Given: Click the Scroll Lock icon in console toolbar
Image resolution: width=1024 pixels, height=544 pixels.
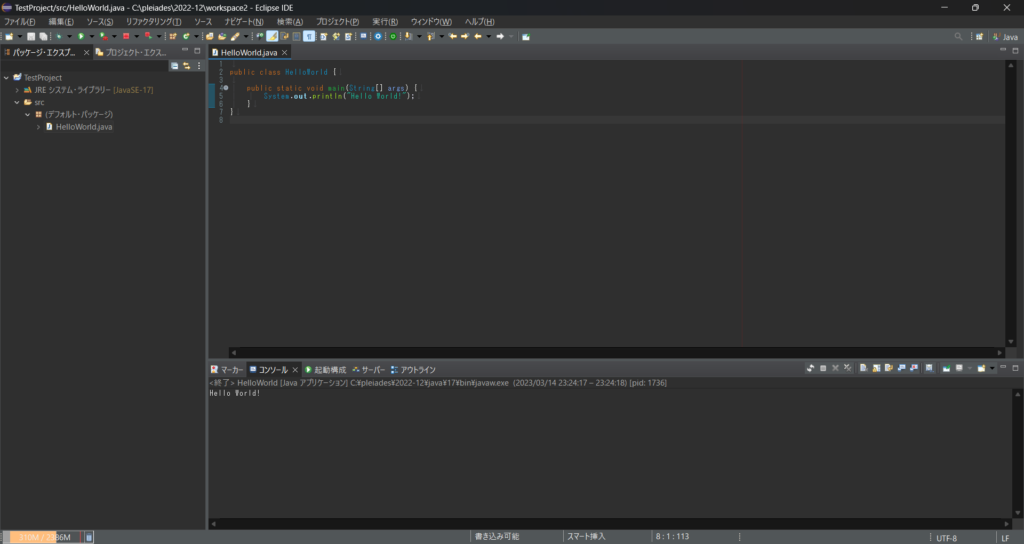Looking at the screenshot, I should [875, 369].
